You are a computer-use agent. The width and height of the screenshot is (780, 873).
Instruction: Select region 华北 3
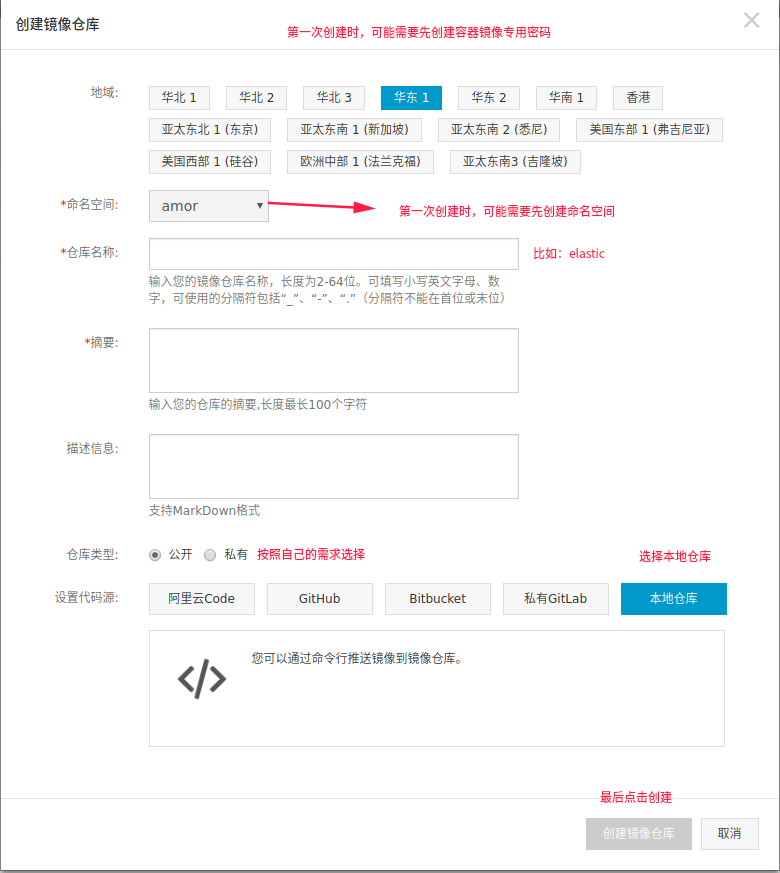point(334,98)
